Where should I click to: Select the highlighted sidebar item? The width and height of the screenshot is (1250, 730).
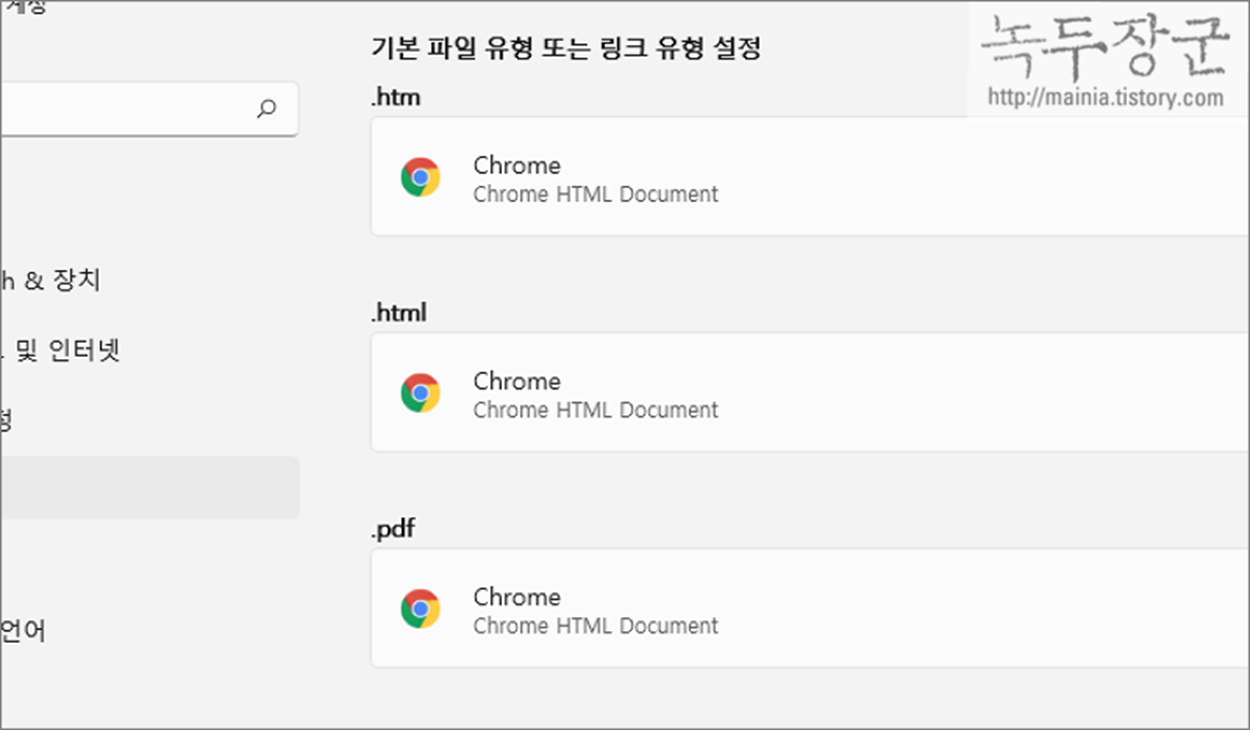[x=149, y=488]
